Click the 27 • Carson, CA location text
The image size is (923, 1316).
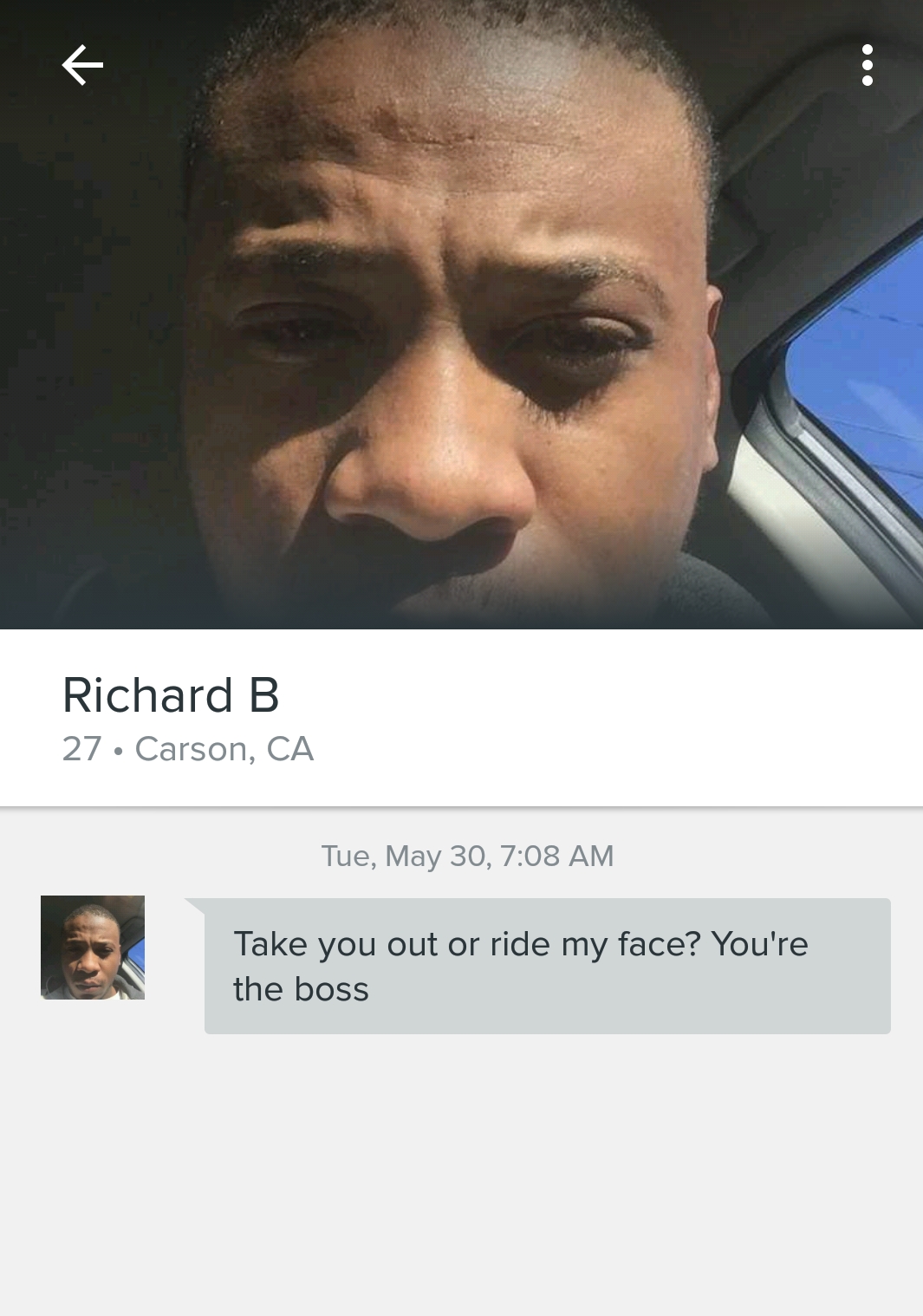(188, 749)
